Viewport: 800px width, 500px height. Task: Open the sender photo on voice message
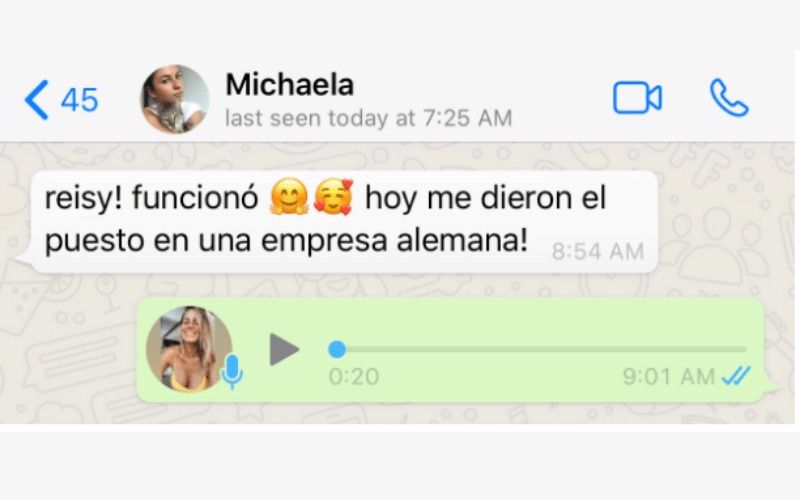point(189,349)
